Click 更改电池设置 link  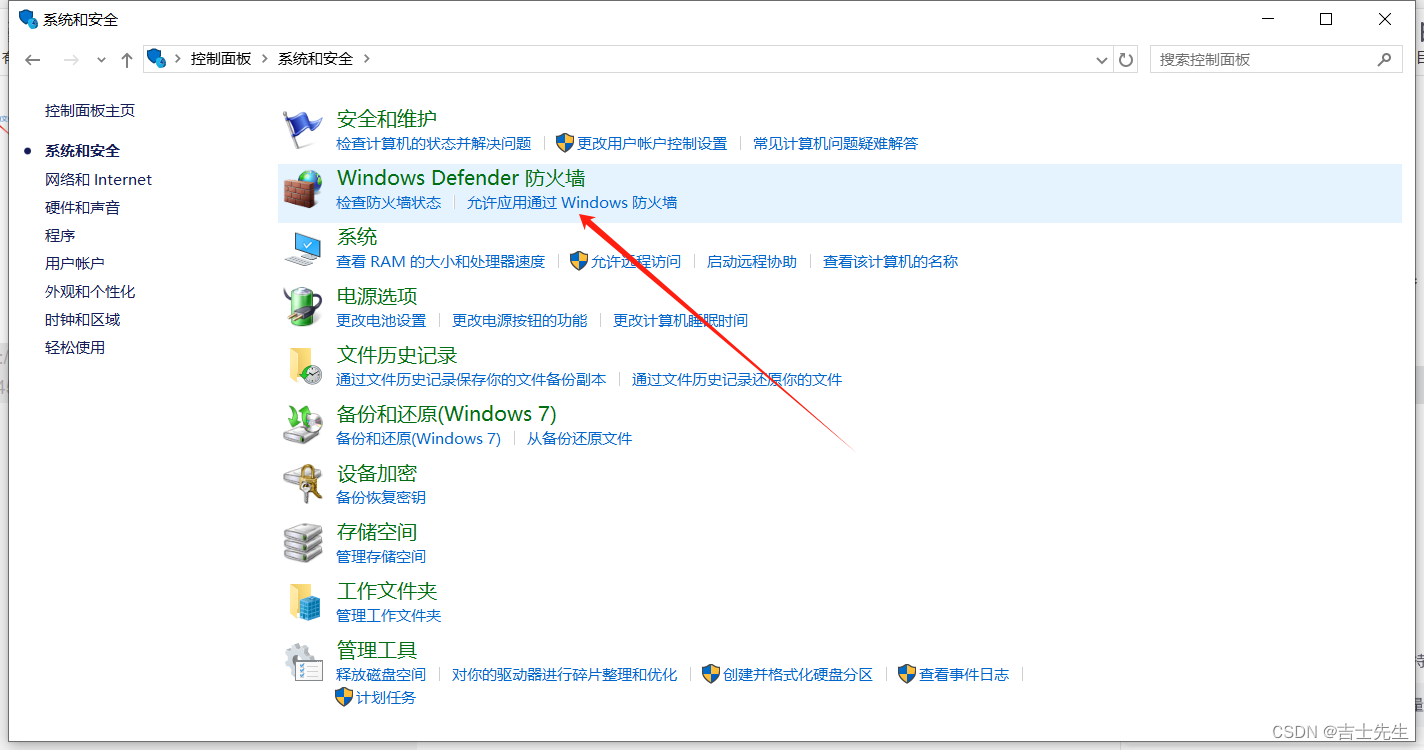coord(381,320)
